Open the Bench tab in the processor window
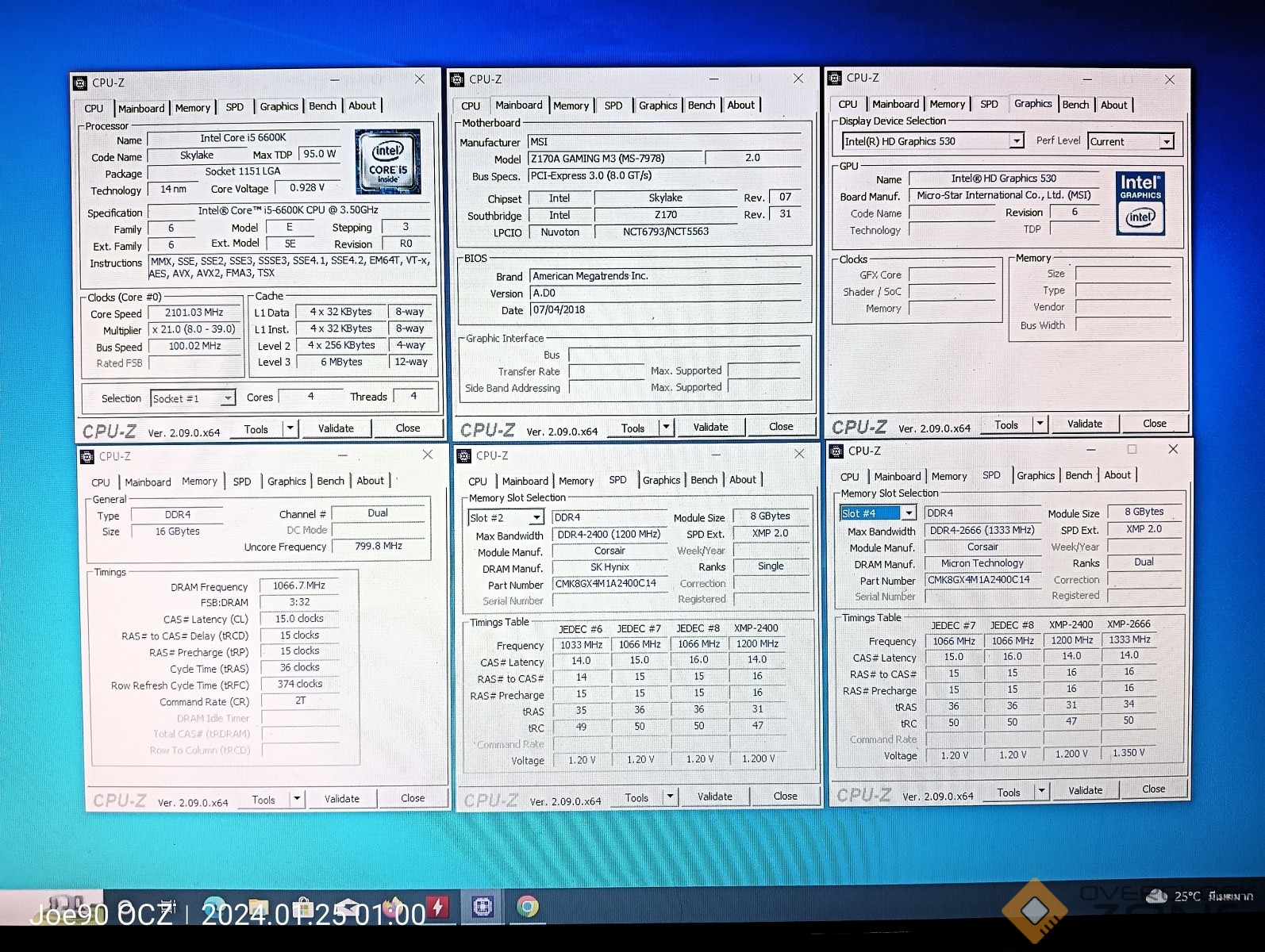This screenshot has height=952, width=1265. (322, 106)
